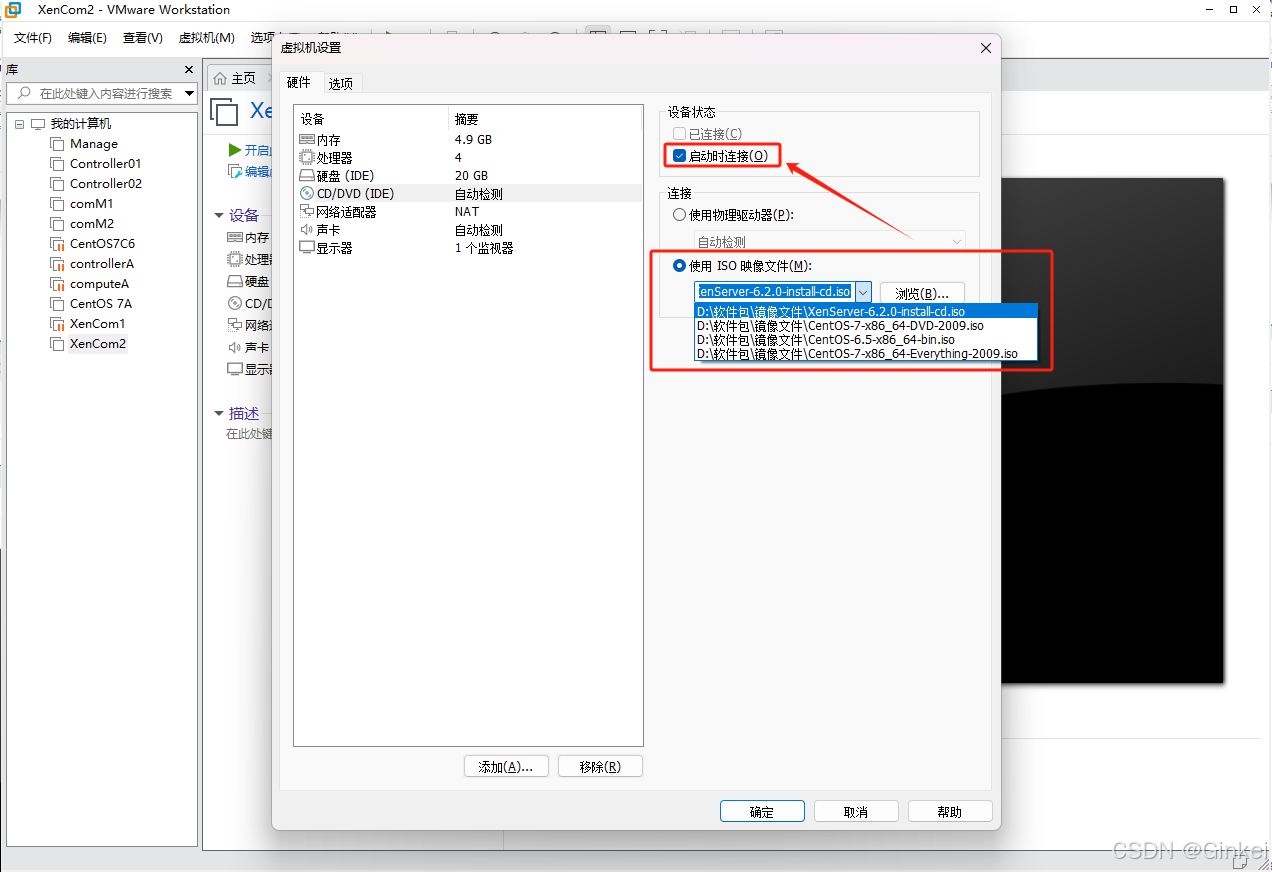This screenshot has height=872, width=1272.
Task: Select 显示器 monitor icon in settings dialog
Action: (x=307, y=248)
